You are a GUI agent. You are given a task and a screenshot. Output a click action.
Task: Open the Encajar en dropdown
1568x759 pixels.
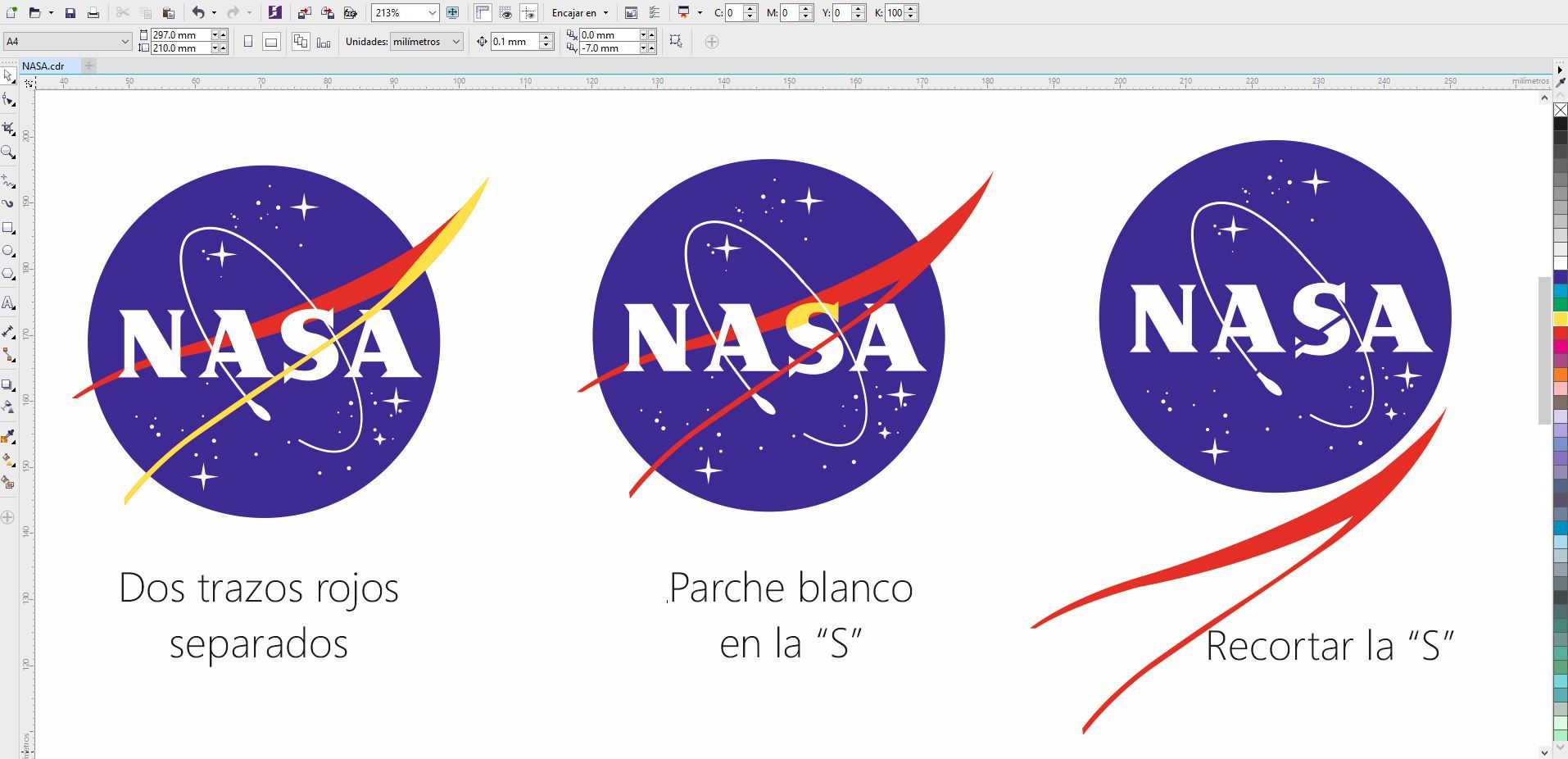[580, 12]
